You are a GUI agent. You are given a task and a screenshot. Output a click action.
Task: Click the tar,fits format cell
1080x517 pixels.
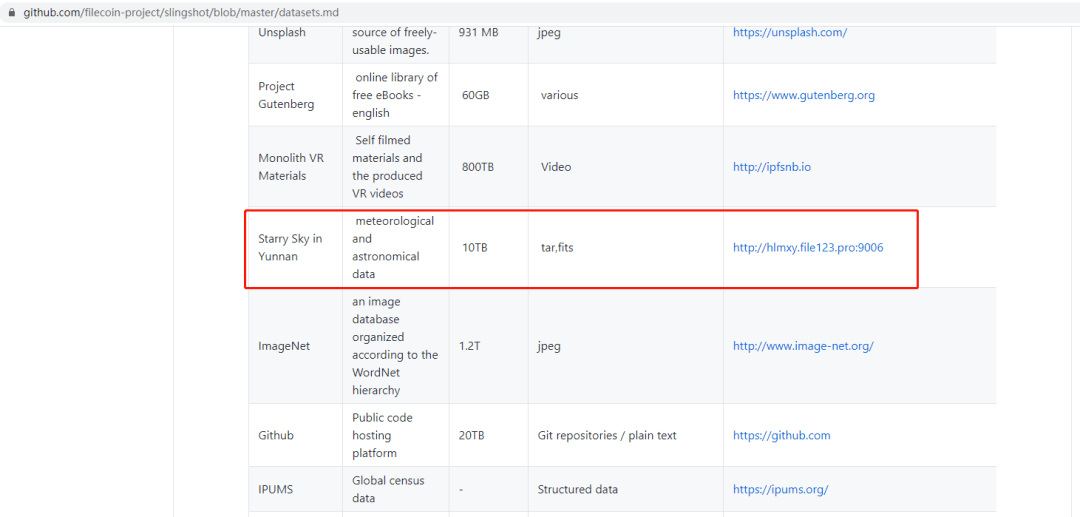pyautogui.click(x=625, y=248)
